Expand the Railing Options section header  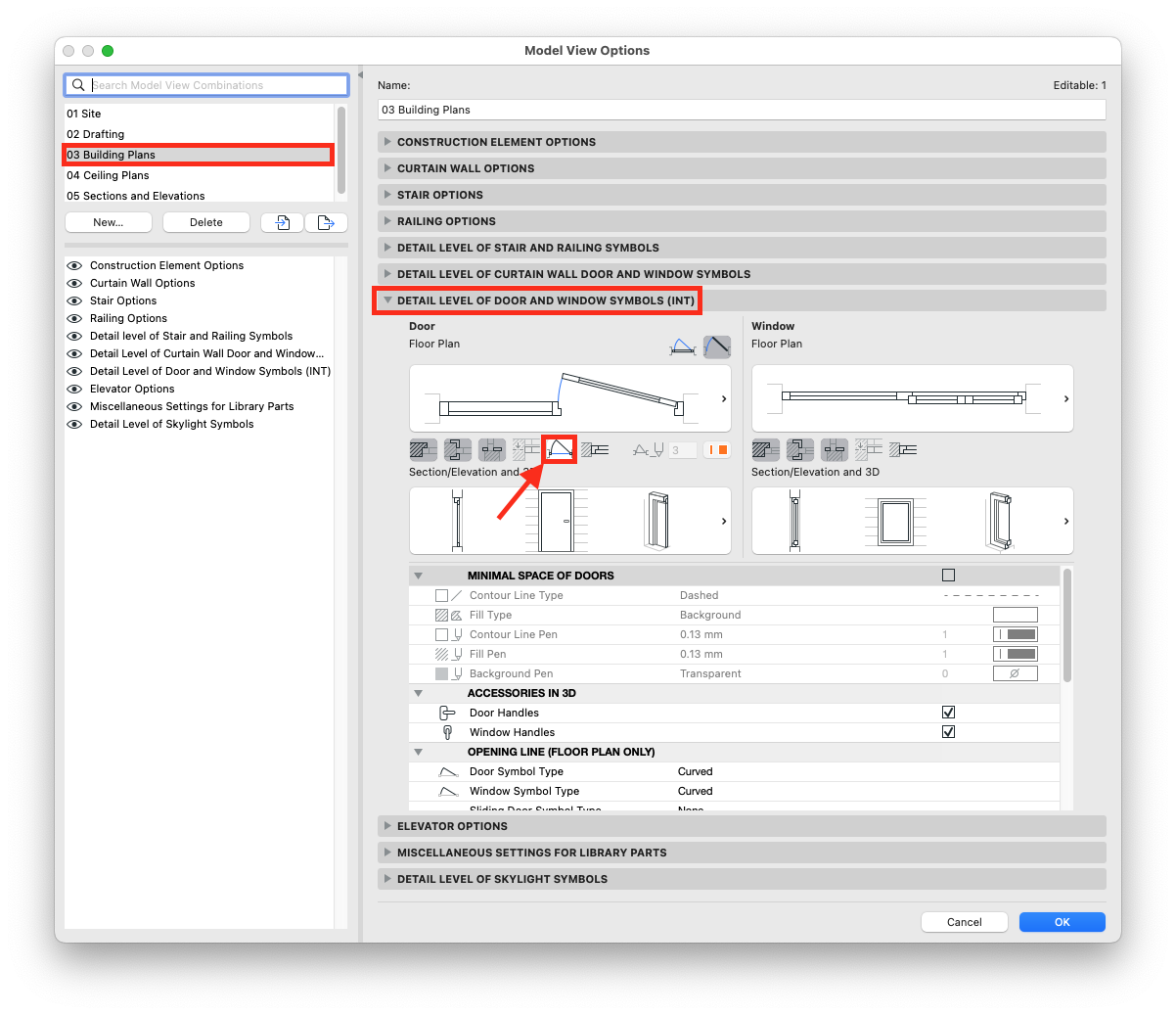tap(742, 221)
